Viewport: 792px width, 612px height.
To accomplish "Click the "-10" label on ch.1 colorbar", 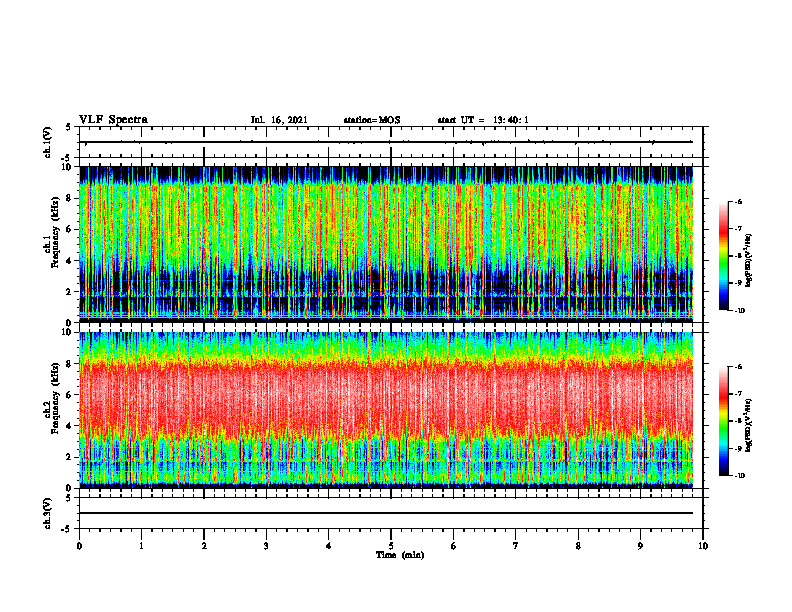I will [x=739, y=311].
